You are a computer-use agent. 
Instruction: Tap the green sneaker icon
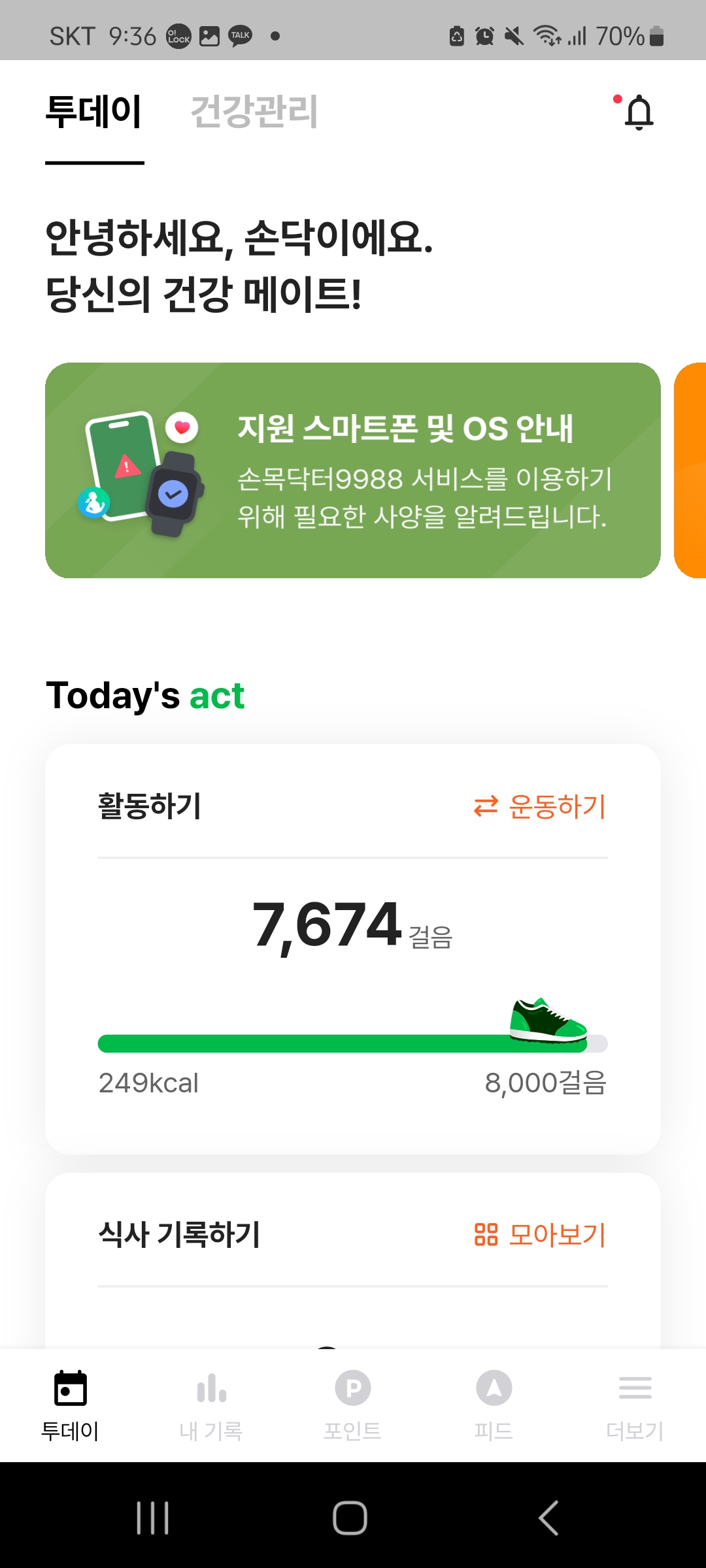click(x=548, y=1019)
